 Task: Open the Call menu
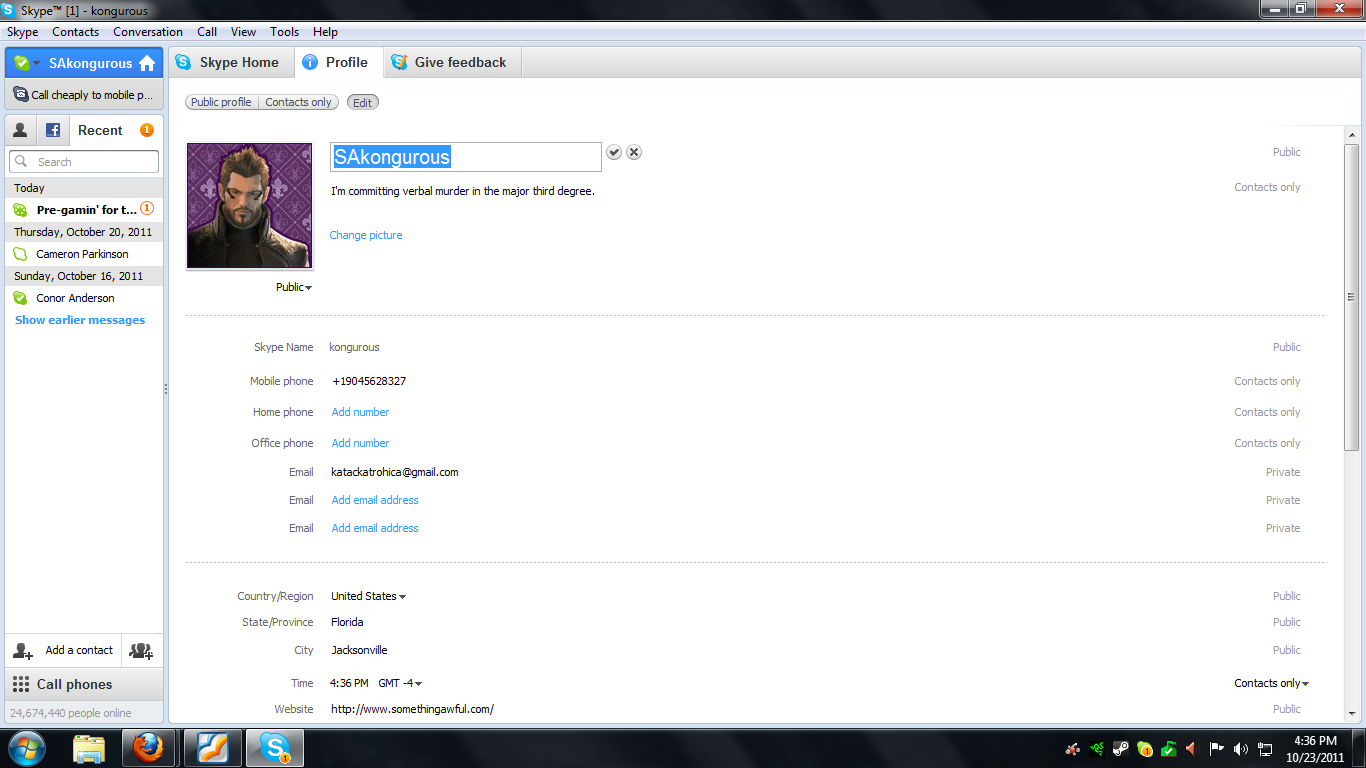[x=207, y=32]
